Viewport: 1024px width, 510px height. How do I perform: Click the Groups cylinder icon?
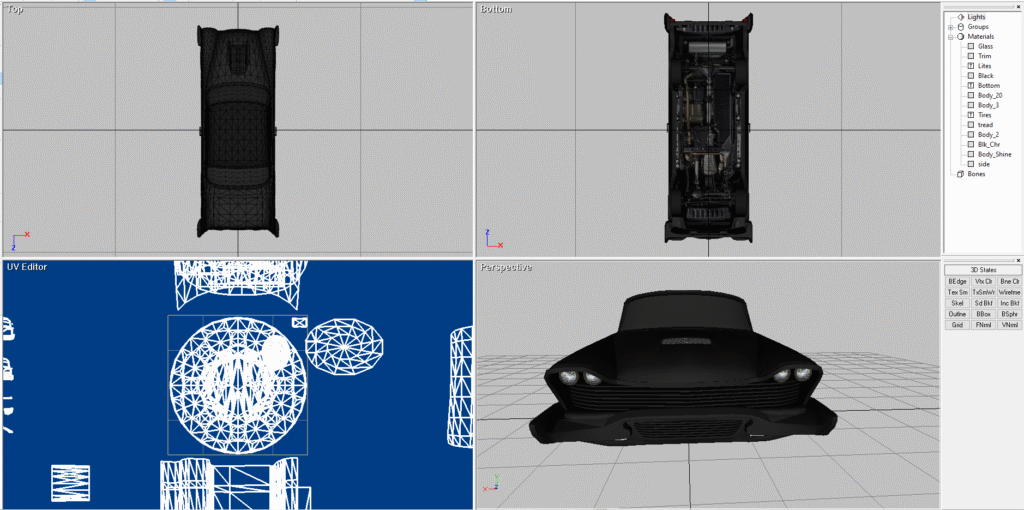960,27
